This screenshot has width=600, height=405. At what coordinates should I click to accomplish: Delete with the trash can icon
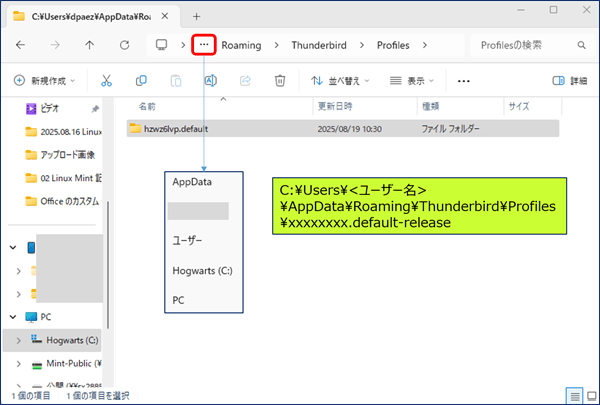280,81
